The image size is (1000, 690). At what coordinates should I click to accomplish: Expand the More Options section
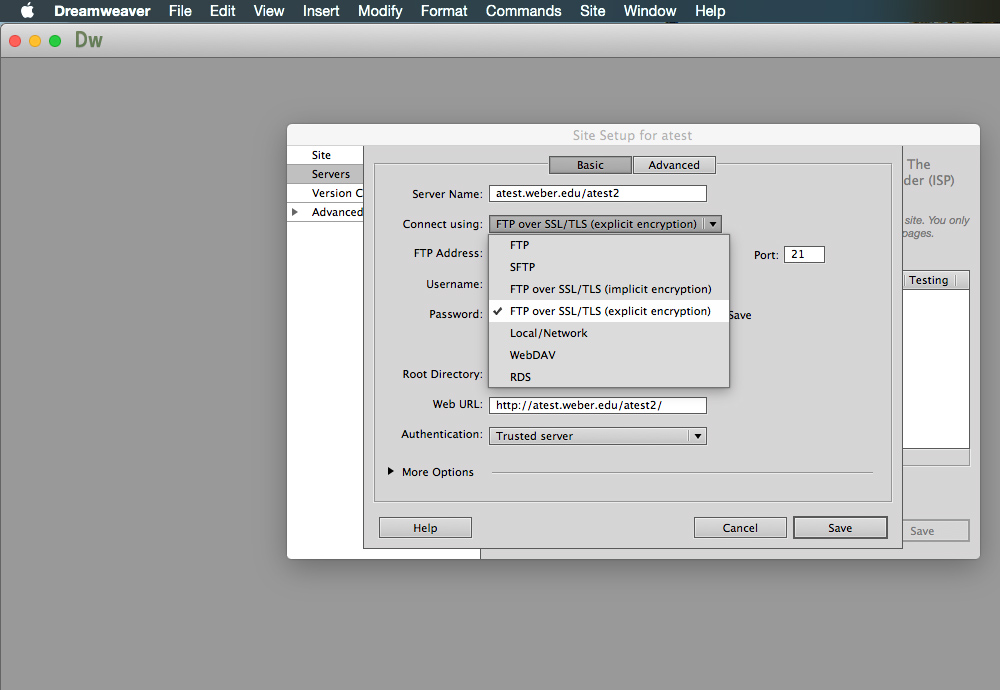[x=391, y=472]
